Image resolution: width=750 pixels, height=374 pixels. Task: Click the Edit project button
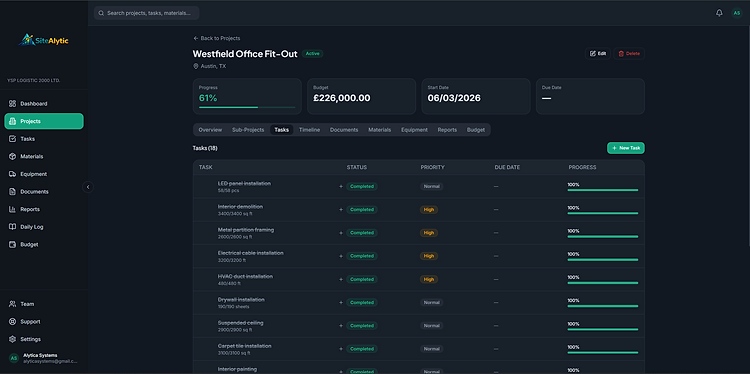coord(598,54)
